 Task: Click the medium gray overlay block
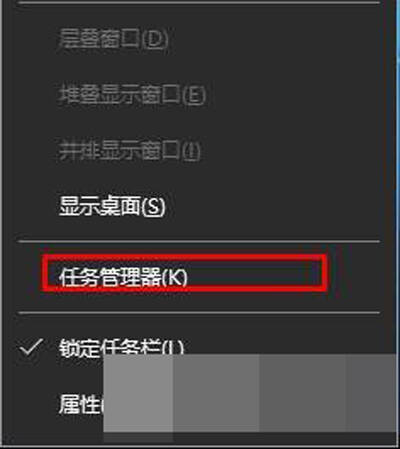(216, 393)
